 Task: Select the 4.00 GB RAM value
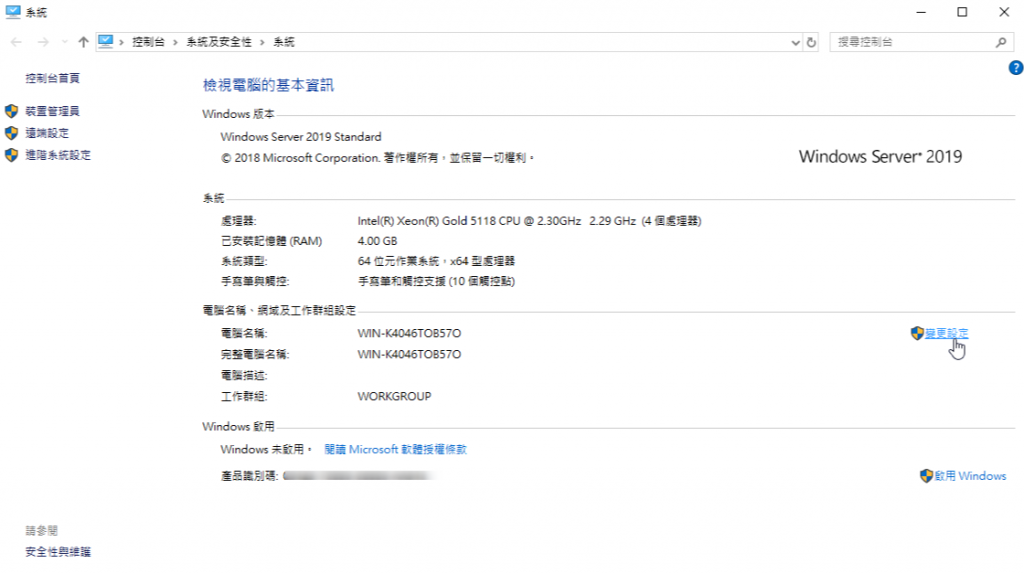[377, 241]
